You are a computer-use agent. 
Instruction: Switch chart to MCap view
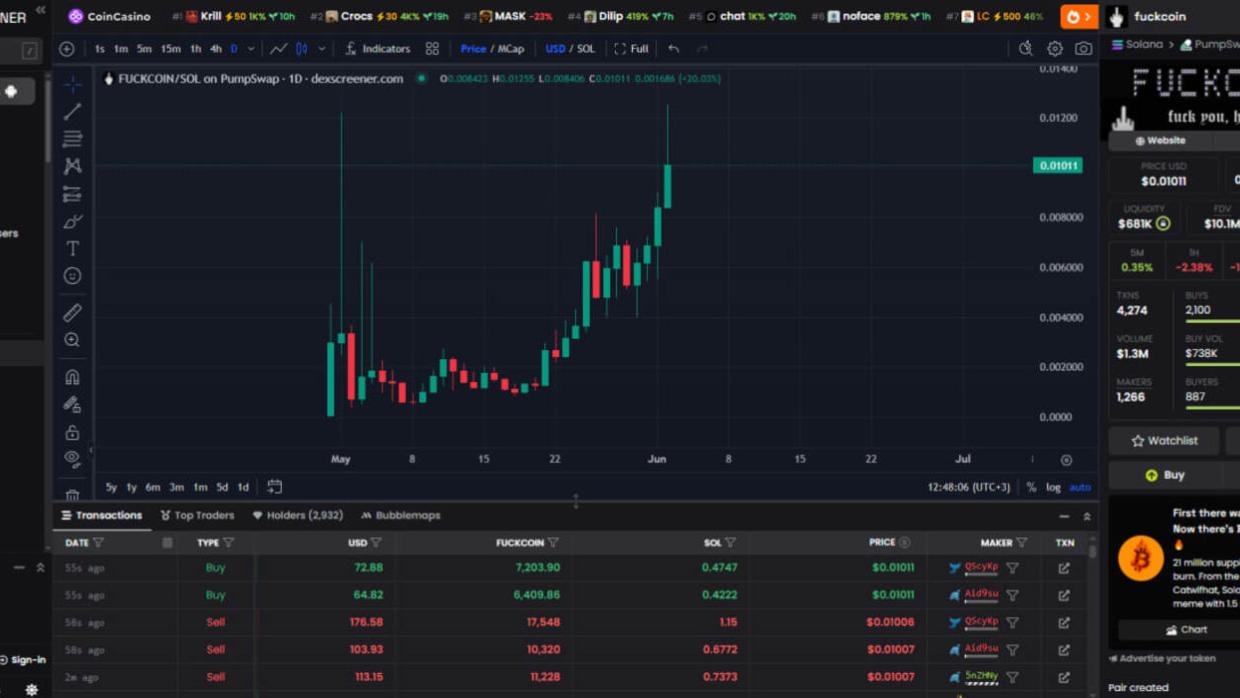(511, 48)
